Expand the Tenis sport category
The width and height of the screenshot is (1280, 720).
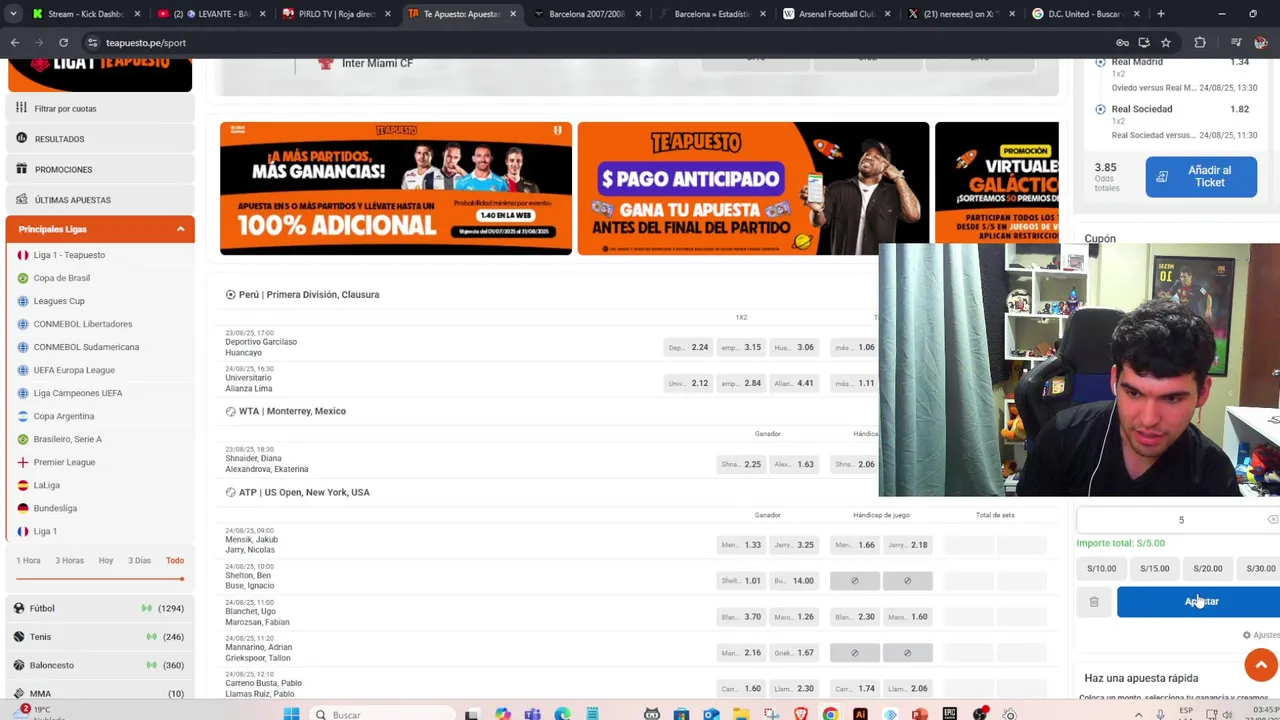[x=99, y=636]
